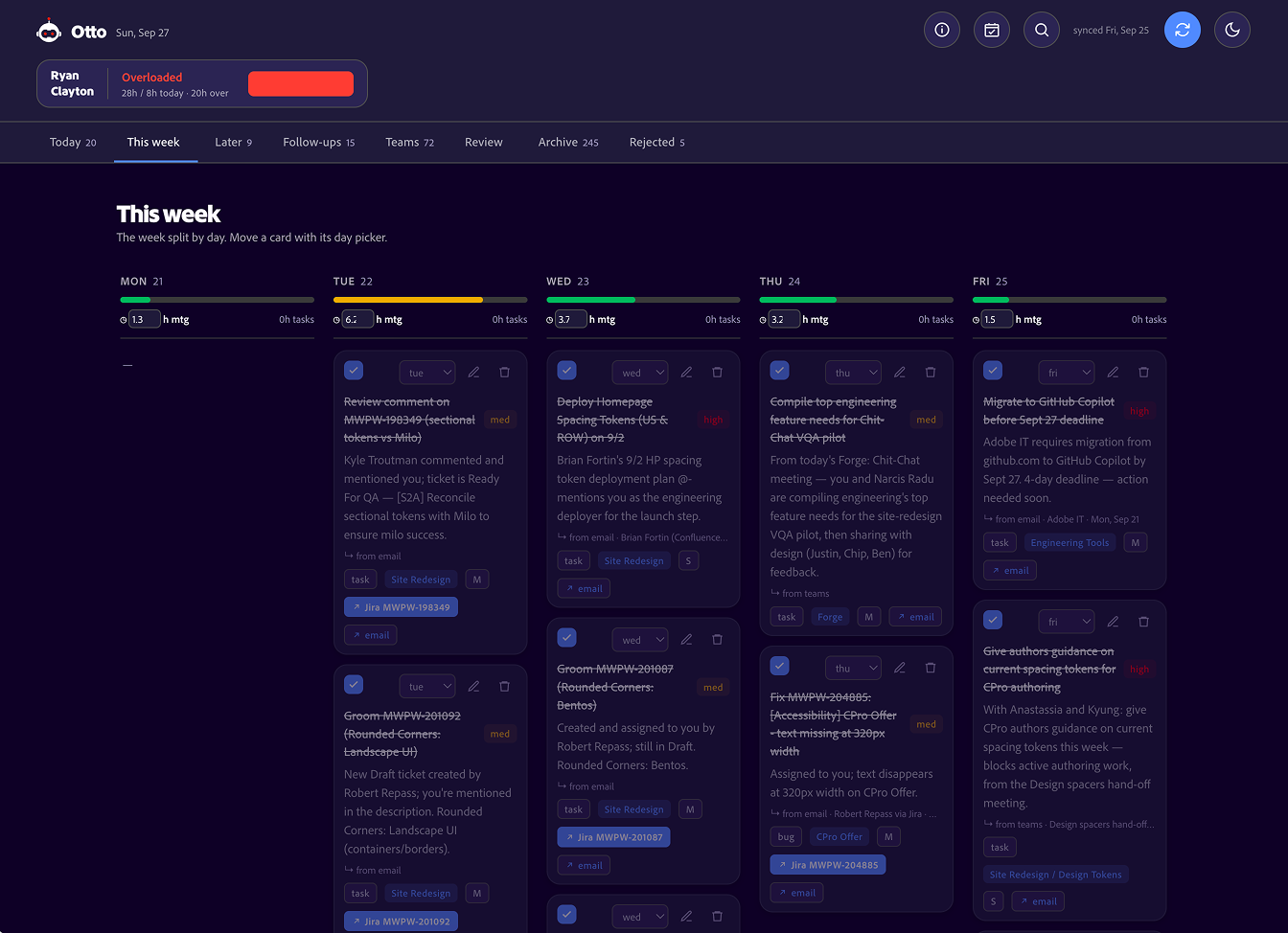Uncheck the Review comment on MWPW-198349 task
1288x933 pixels.
coord(354,370)
